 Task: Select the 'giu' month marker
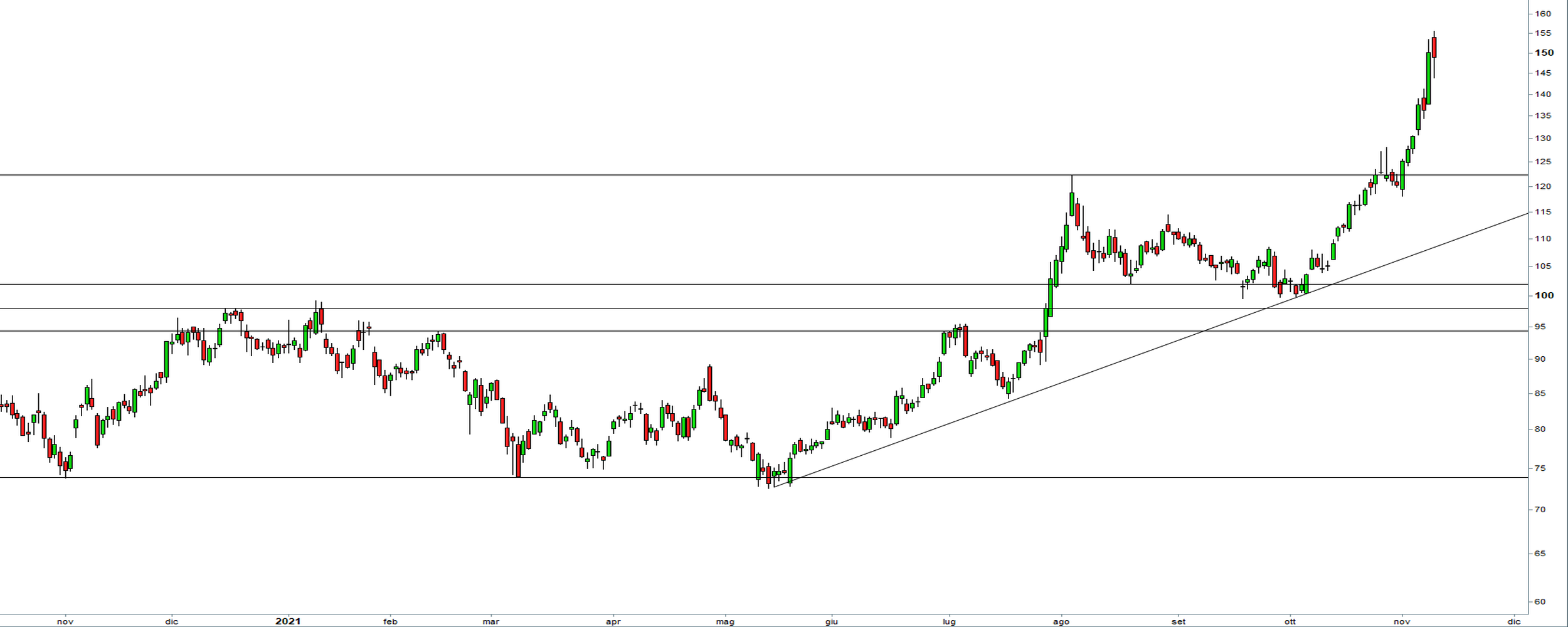(832, 621)
